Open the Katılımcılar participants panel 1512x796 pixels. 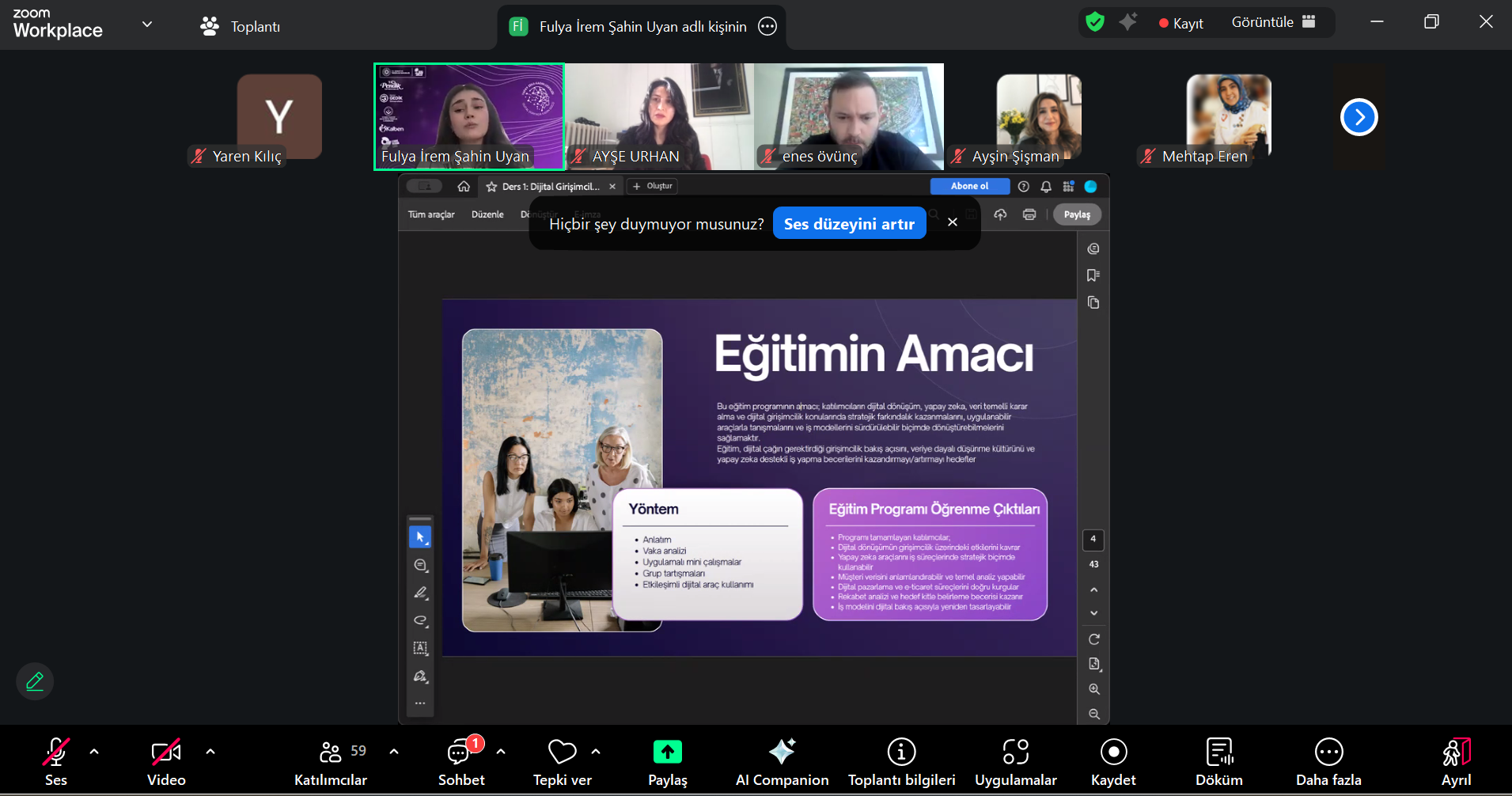[331, 762]
